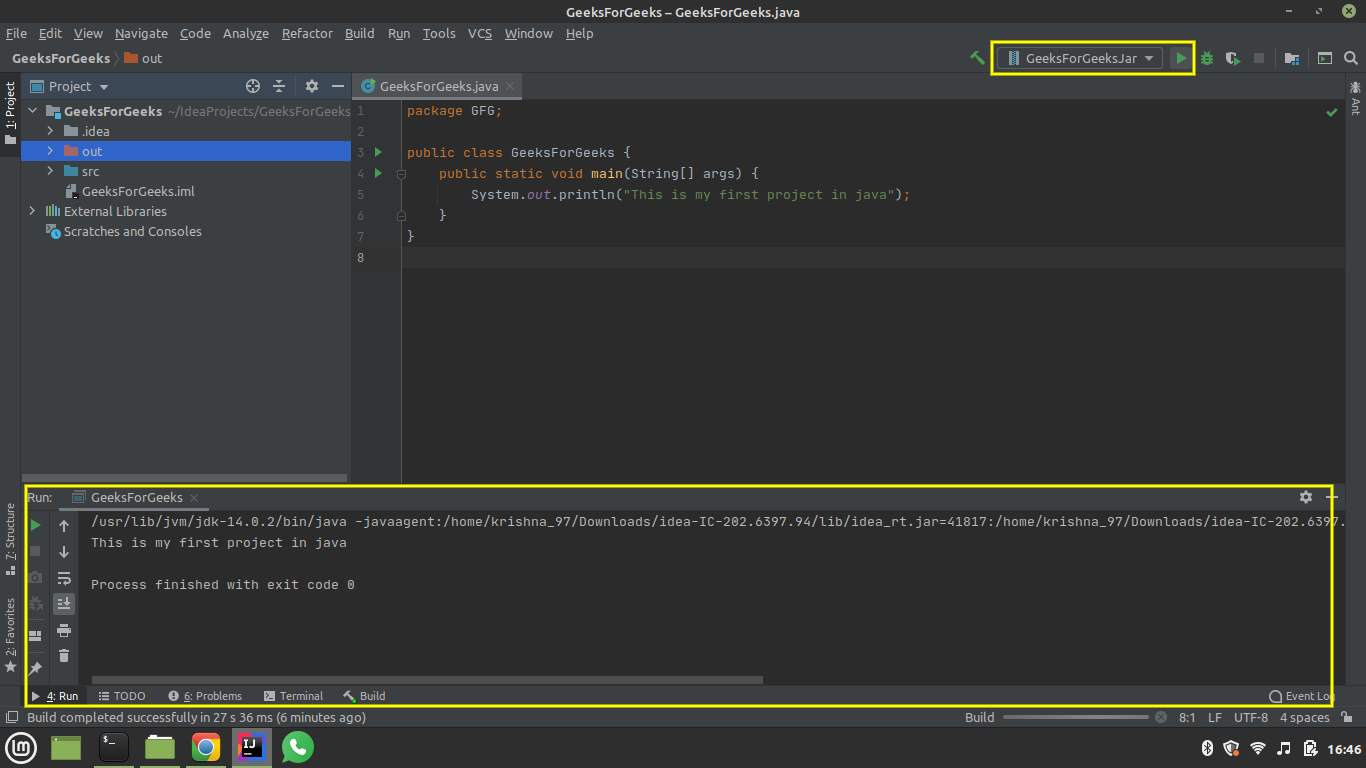Expand the src folder in project tree
1366x768 pixels.
[50, 171]
